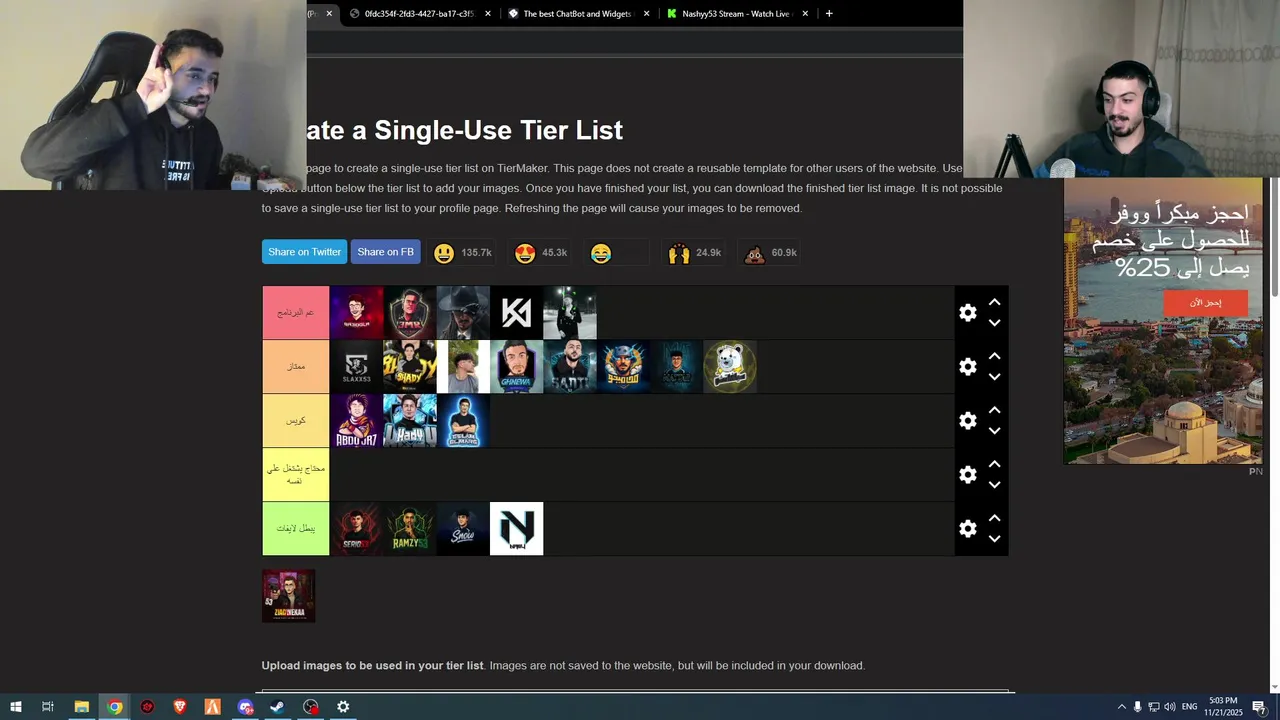Select the SERIO avatar image

point(356,529)
